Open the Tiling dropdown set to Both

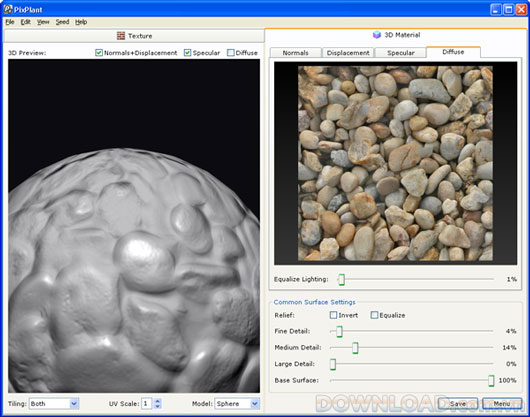click(54, 403)
